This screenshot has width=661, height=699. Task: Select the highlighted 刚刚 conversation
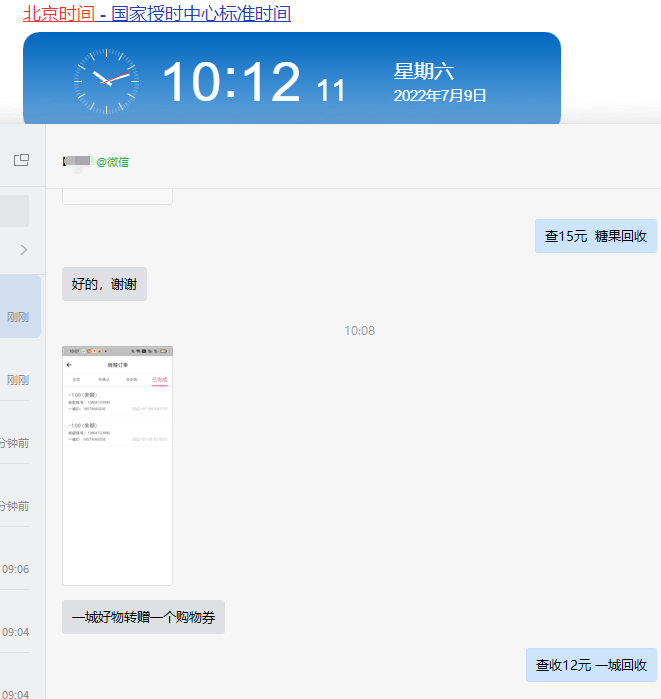point(21,306)
